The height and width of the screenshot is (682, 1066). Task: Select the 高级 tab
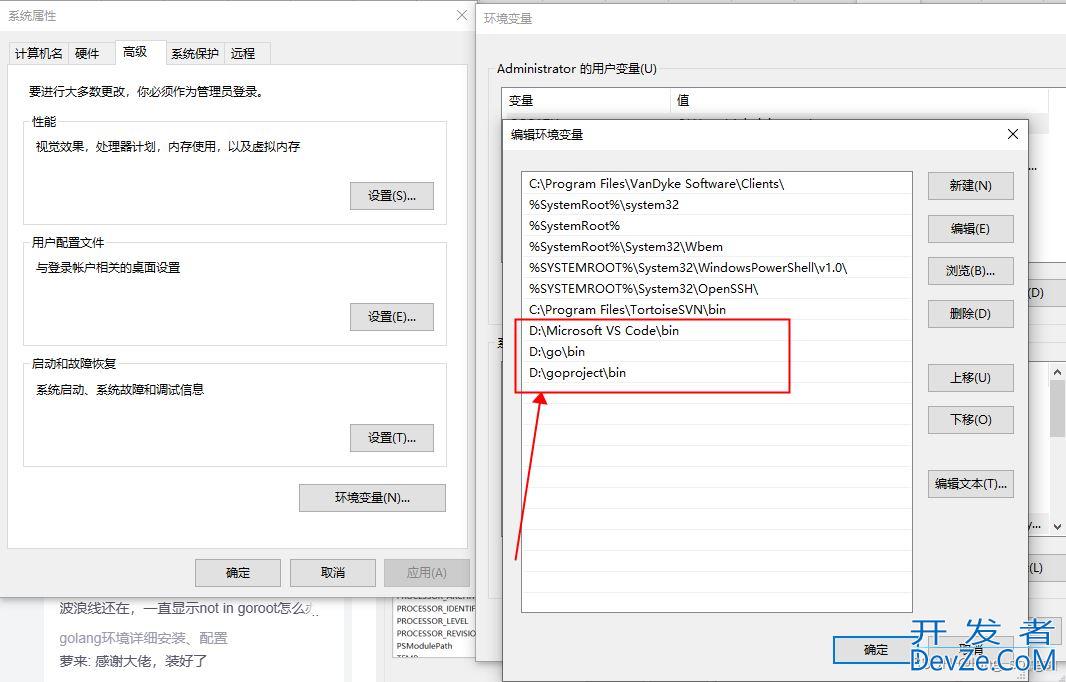point(135,52)
